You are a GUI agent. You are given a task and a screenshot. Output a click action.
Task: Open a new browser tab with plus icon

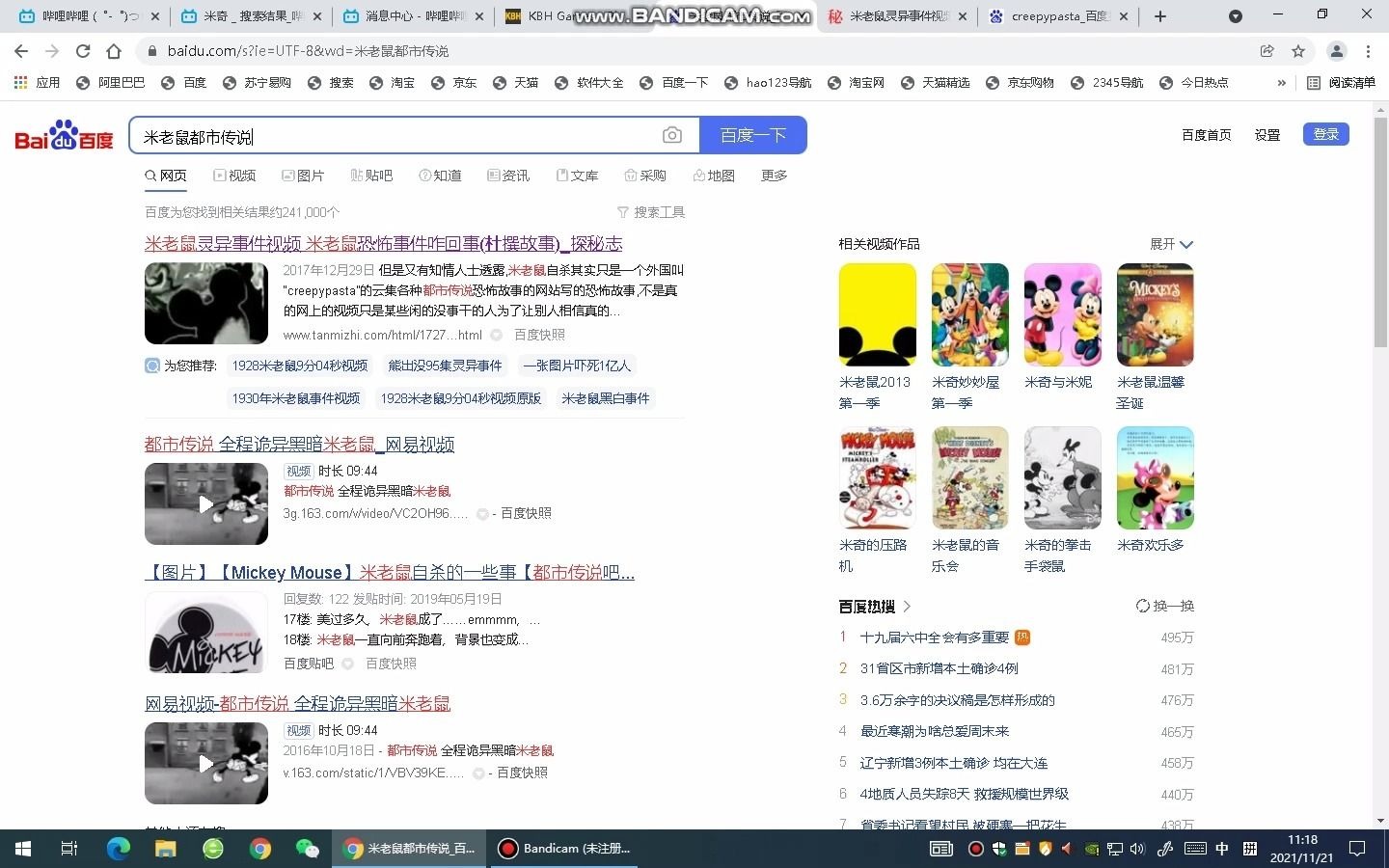coord(1160,16)
